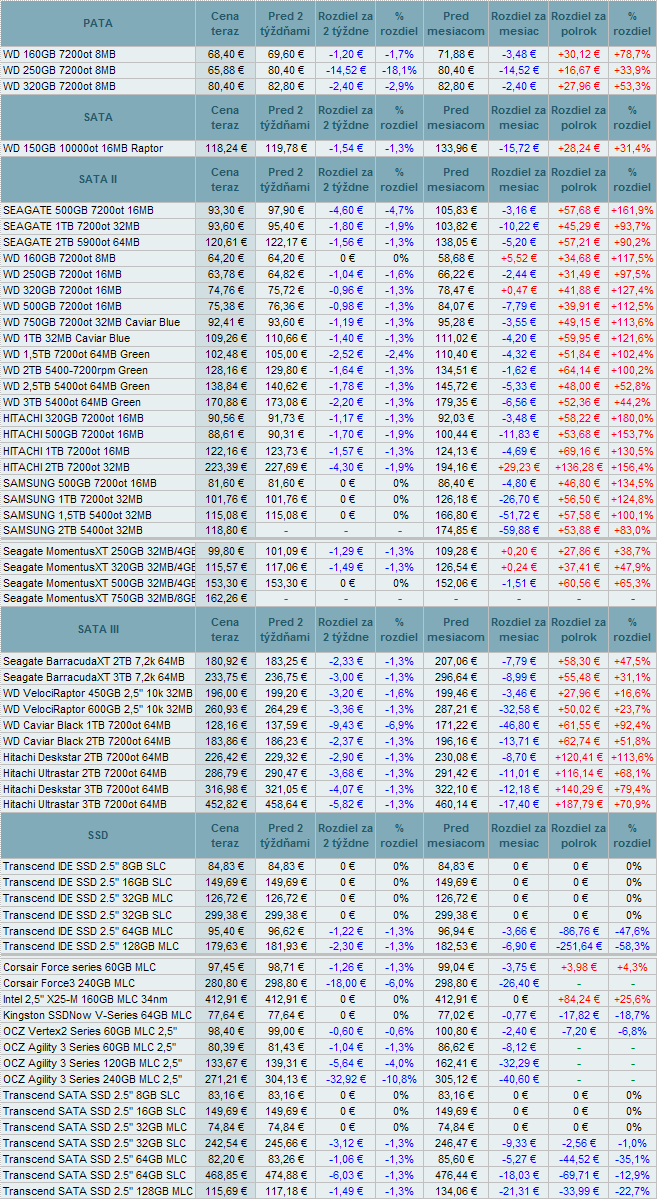Viewport: 657px width, 1199px height.
Task: Select Seagate BarracudaXT 2TB 7,2k 64MB
Action: [x=94, y=661]
